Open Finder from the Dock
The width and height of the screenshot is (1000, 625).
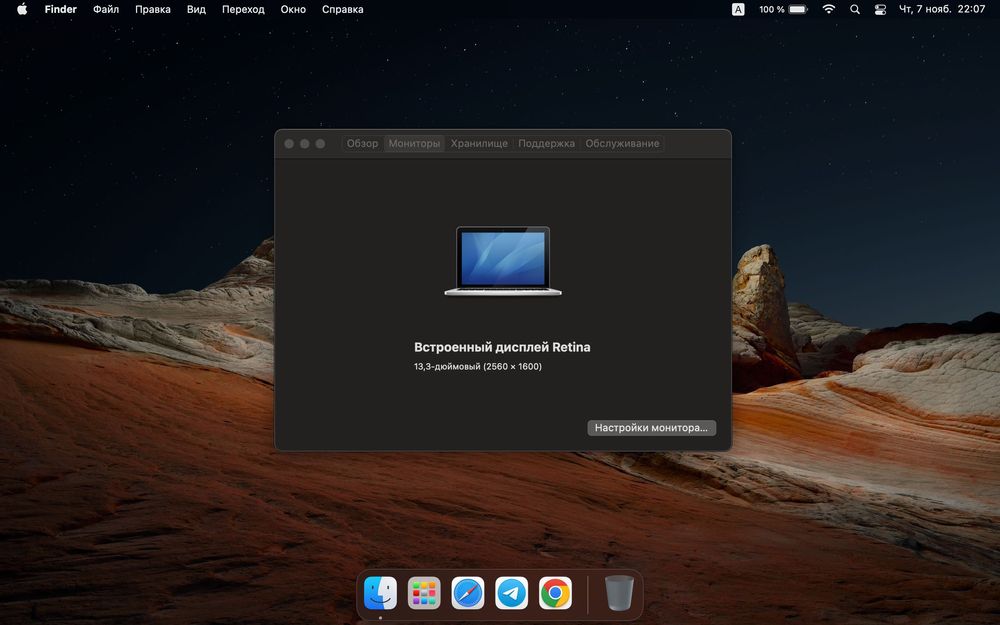(380, 593)
